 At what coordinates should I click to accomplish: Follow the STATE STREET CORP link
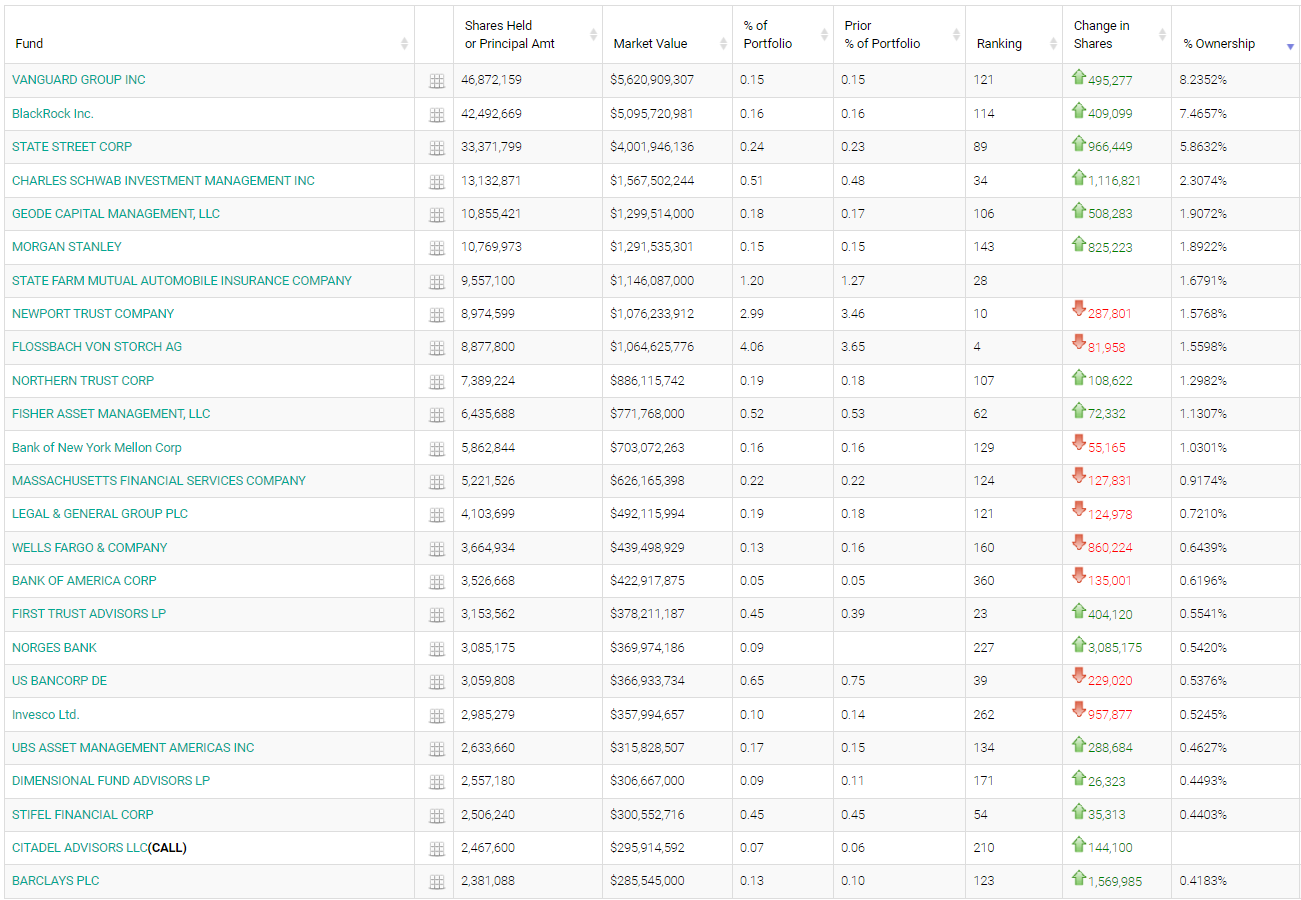(x=72, y=147)
